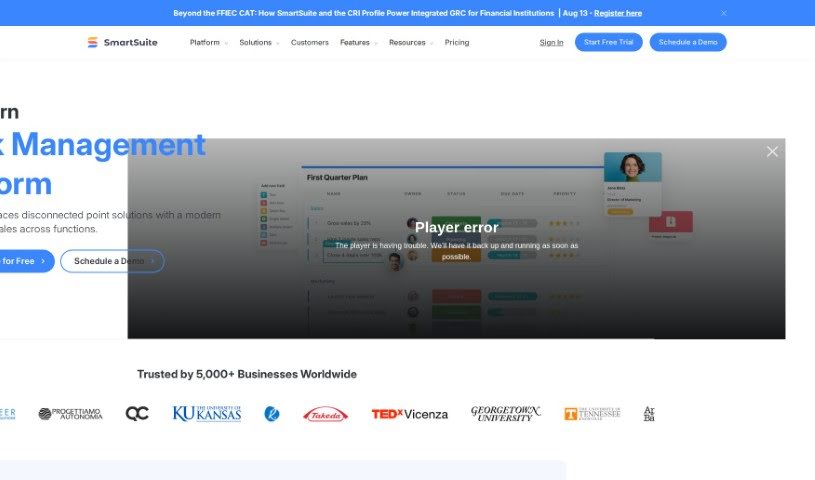The image size is (815, 480).
Task: Click the Register here link in banner
Action: point(618,13)
